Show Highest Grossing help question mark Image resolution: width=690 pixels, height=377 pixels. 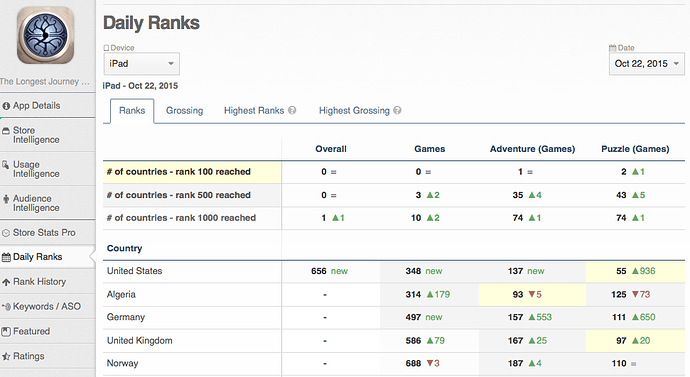click(x=397, y=110)
